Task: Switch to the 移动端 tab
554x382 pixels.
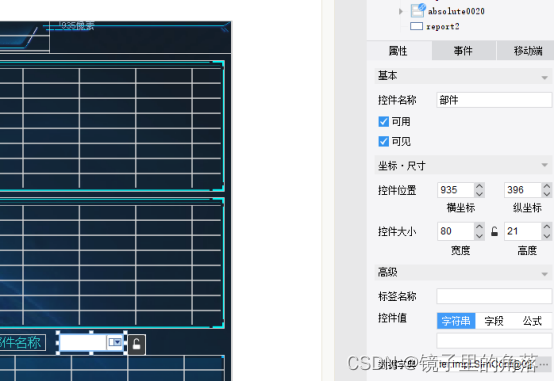Action: pyautogui.click(x=526, y=51)
